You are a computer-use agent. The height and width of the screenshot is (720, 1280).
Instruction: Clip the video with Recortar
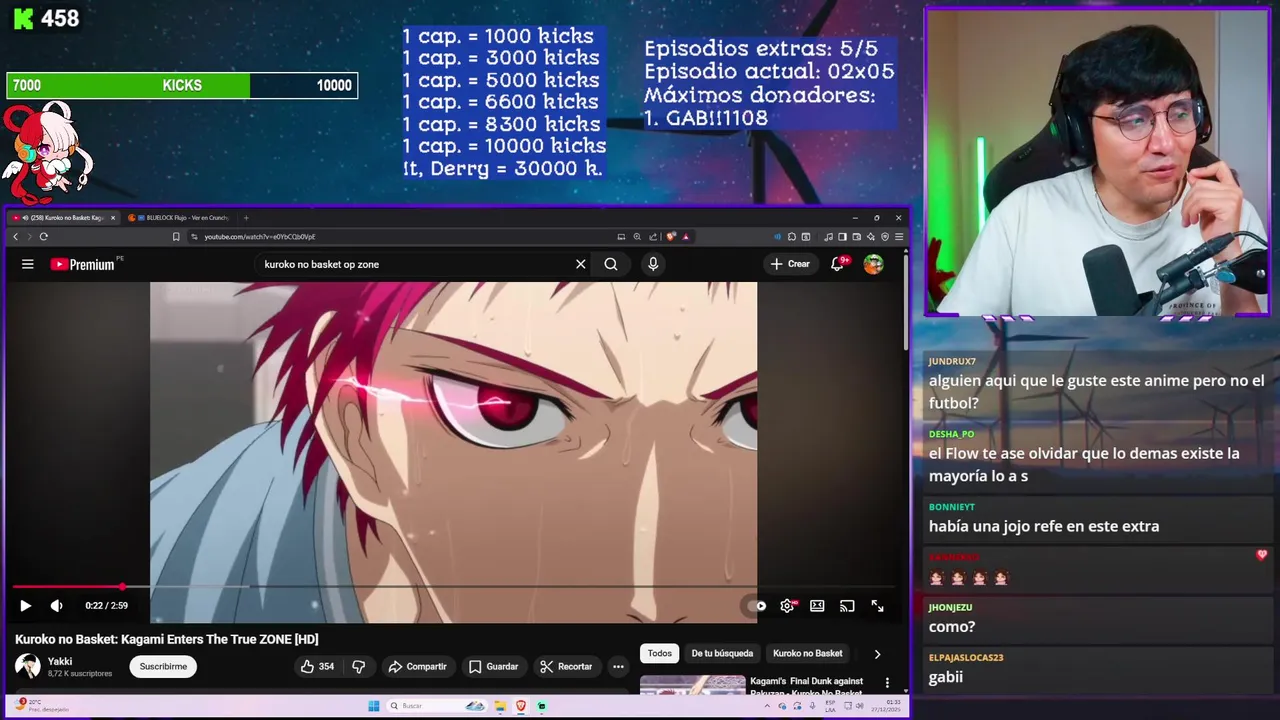pos(566,666)
